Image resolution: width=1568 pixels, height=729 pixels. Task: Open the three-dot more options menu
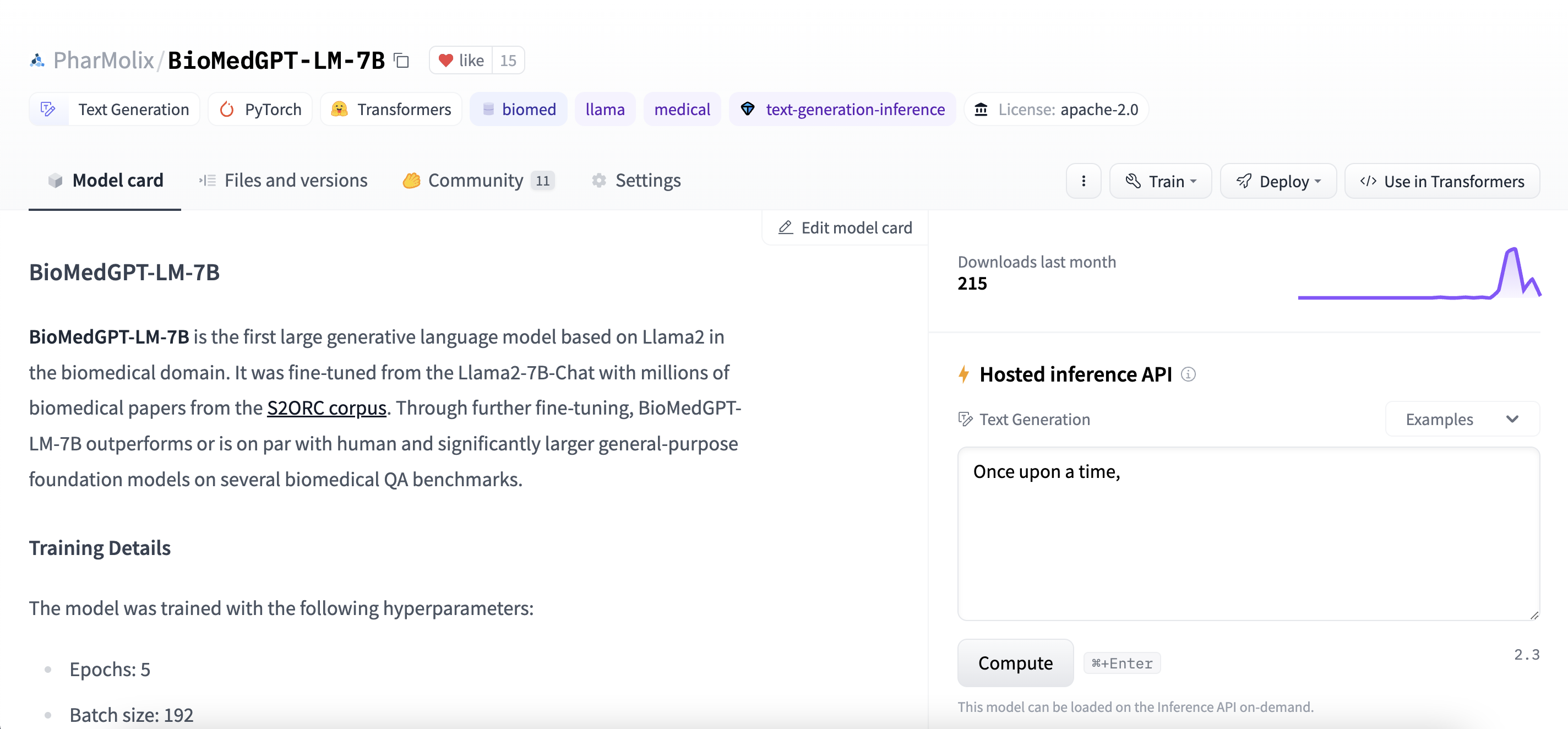(x=1083, y=181)
